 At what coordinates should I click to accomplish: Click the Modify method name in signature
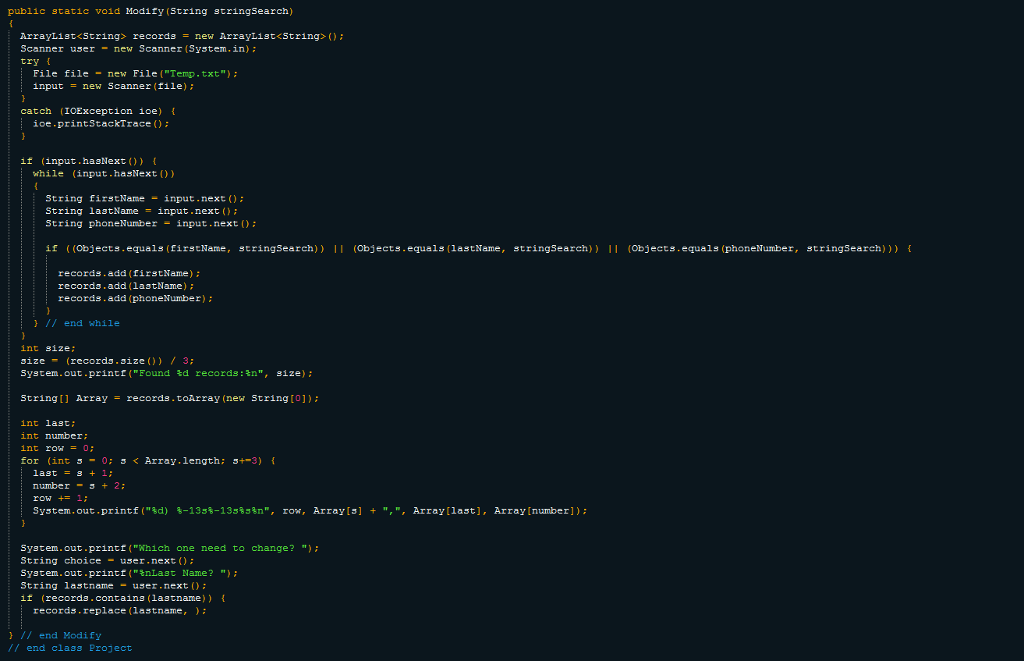click(143, 11)
